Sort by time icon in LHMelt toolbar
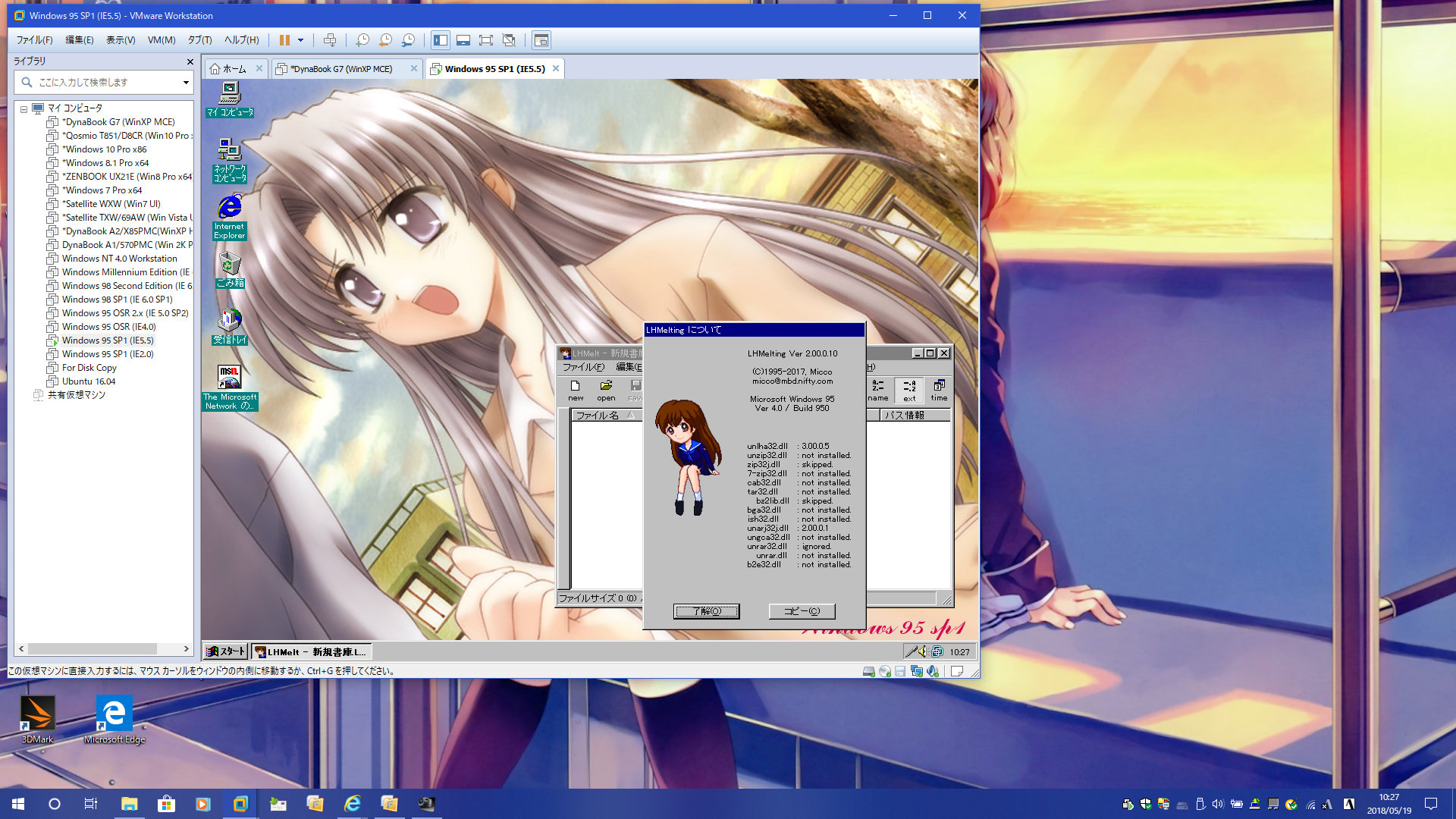Viewport: 1456px width, 819px height. click(x=939, y=391)
